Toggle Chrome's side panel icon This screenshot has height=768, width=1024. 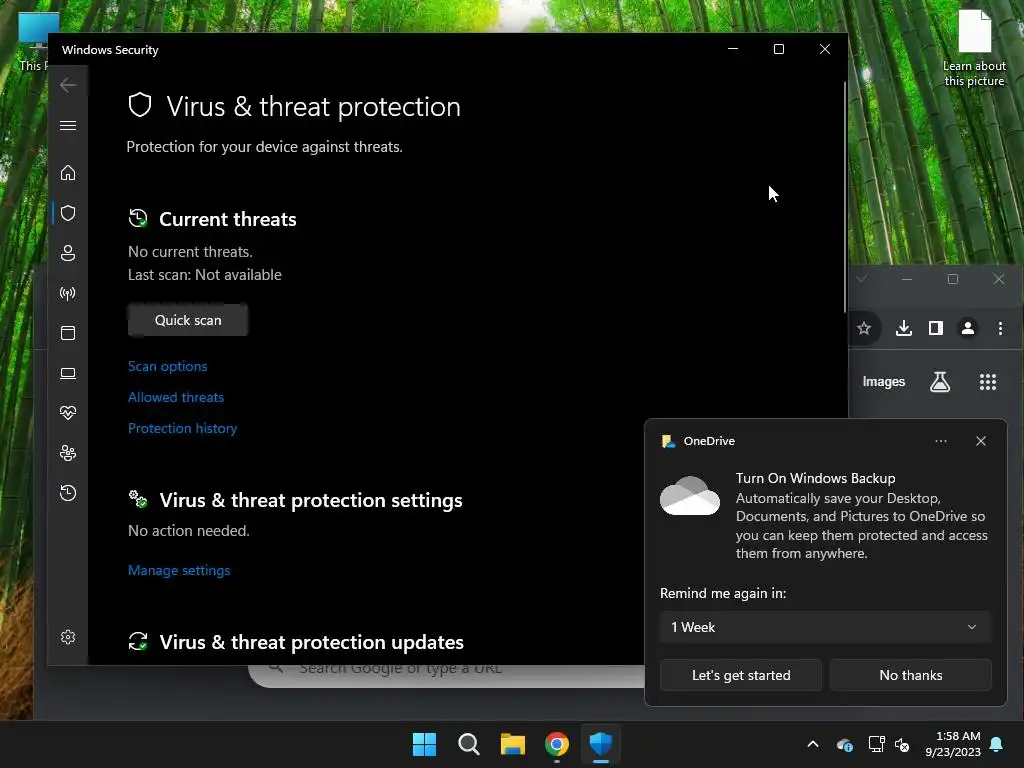click(936, 328)
